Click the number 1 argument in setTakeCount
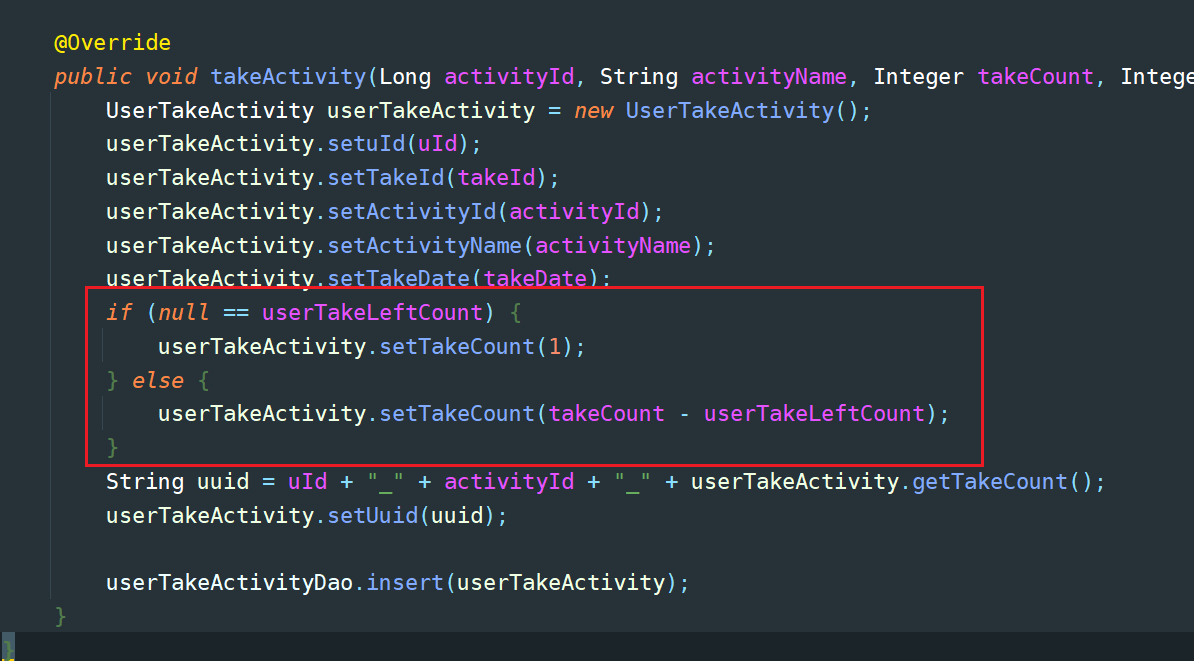The image size is (1194, 661). point(555,347)
